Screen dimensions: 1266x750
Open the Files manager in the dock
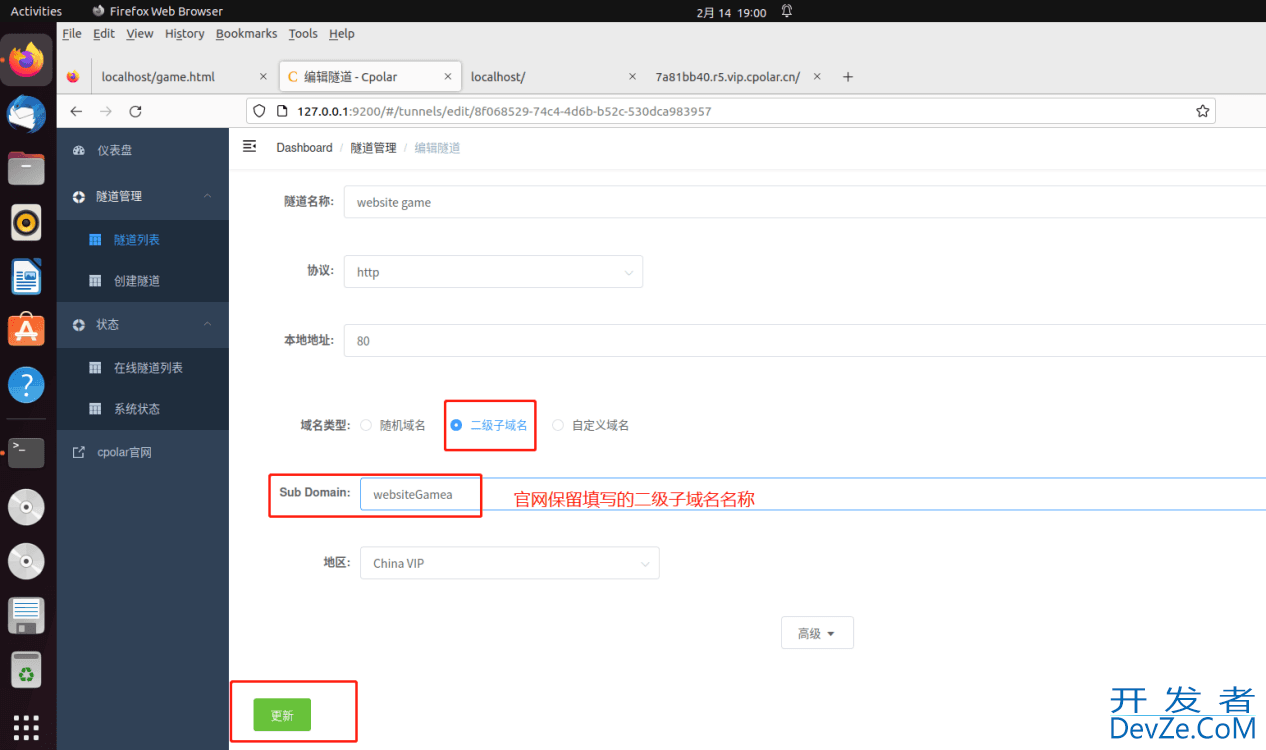(x=27, y=168)
